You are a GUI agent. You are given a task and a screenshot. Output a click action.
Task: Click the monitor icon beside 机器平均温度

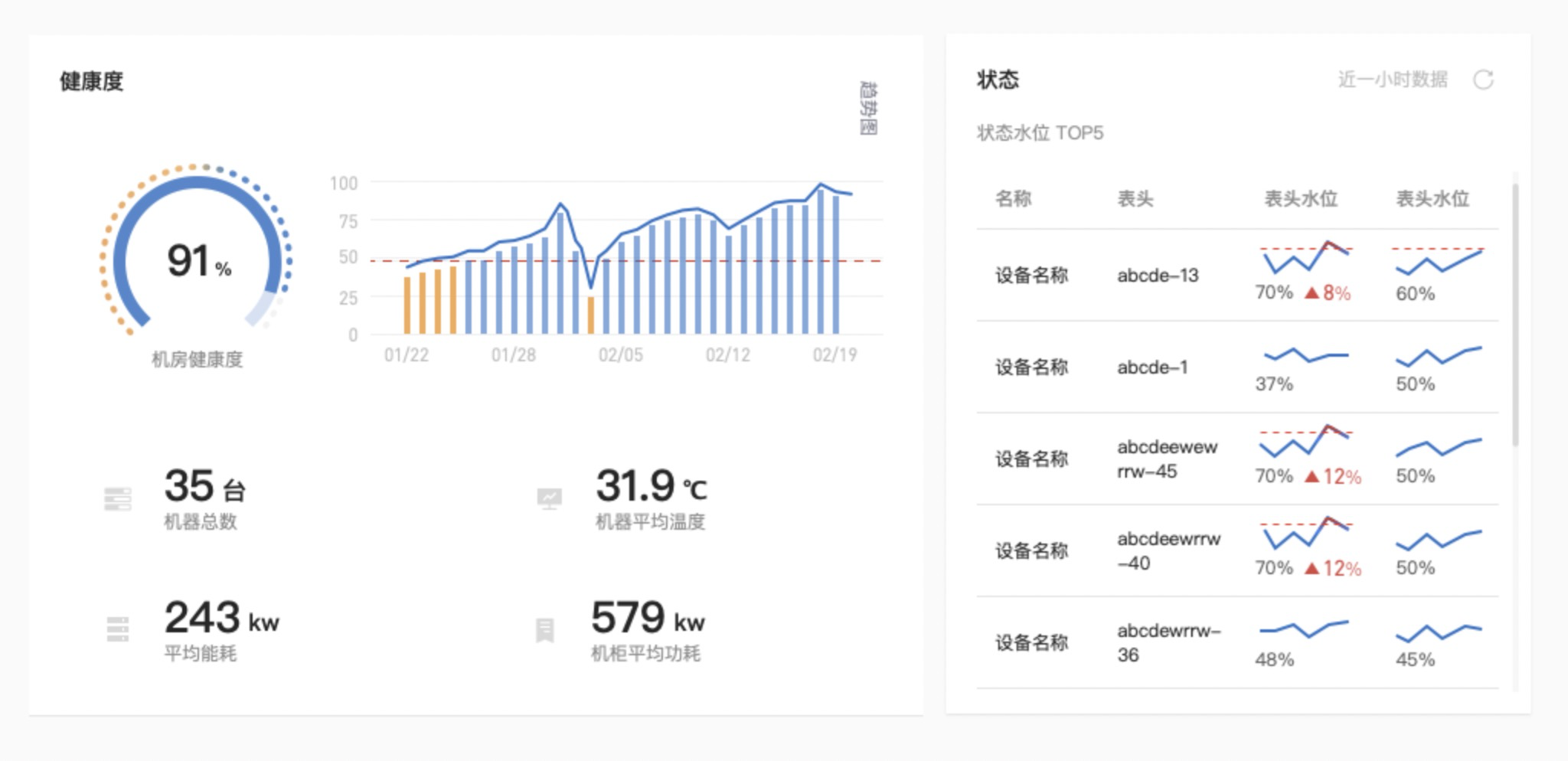549,499
